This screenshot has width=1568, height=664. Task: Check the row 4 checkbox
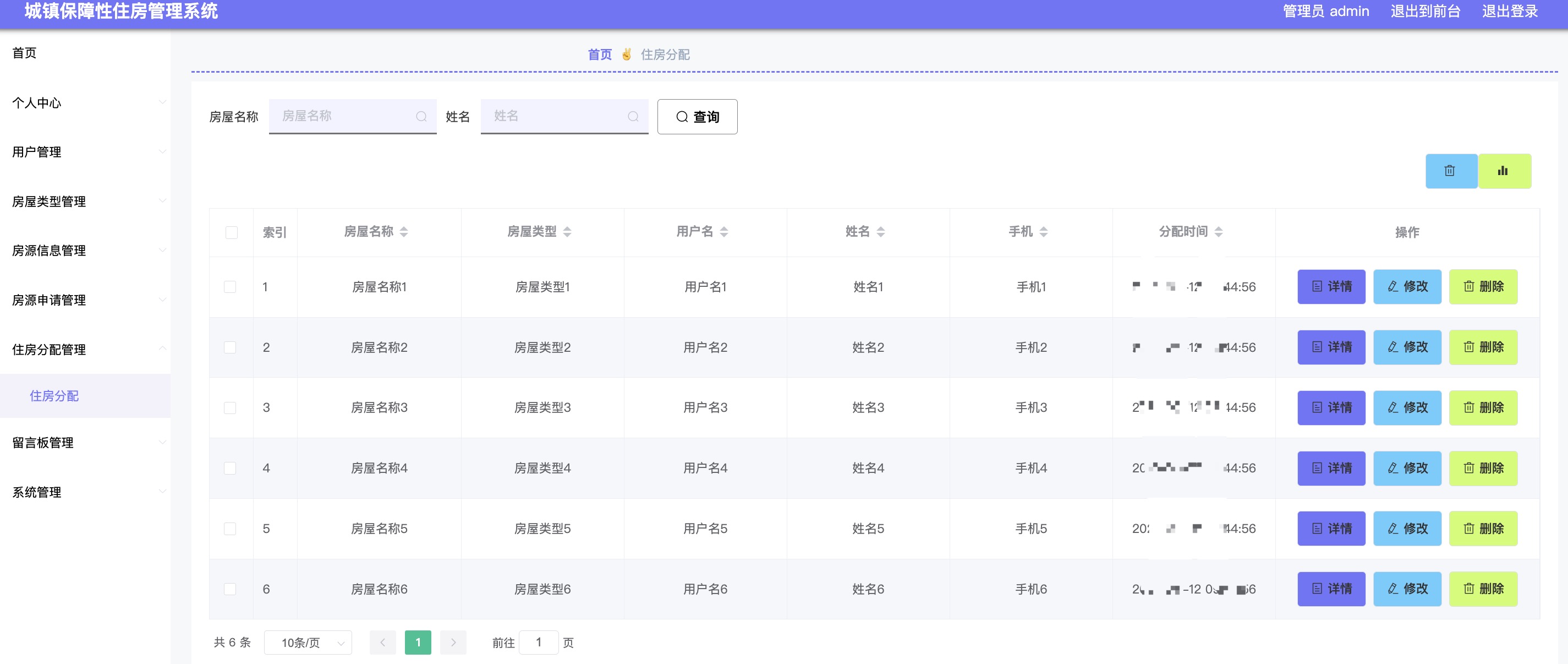230,468
